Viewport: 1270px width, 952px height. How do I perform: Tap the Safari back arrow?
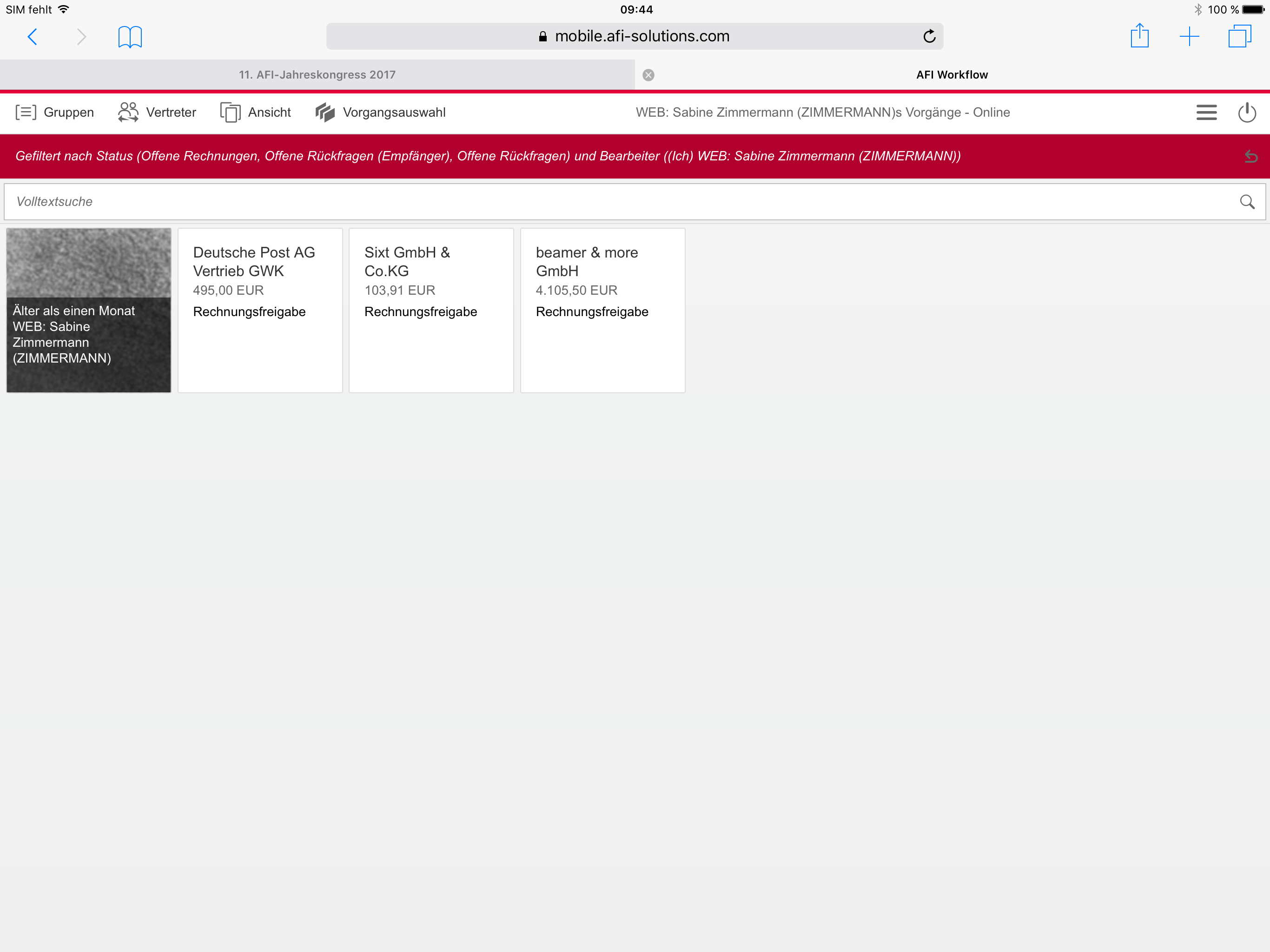(33, 37)
